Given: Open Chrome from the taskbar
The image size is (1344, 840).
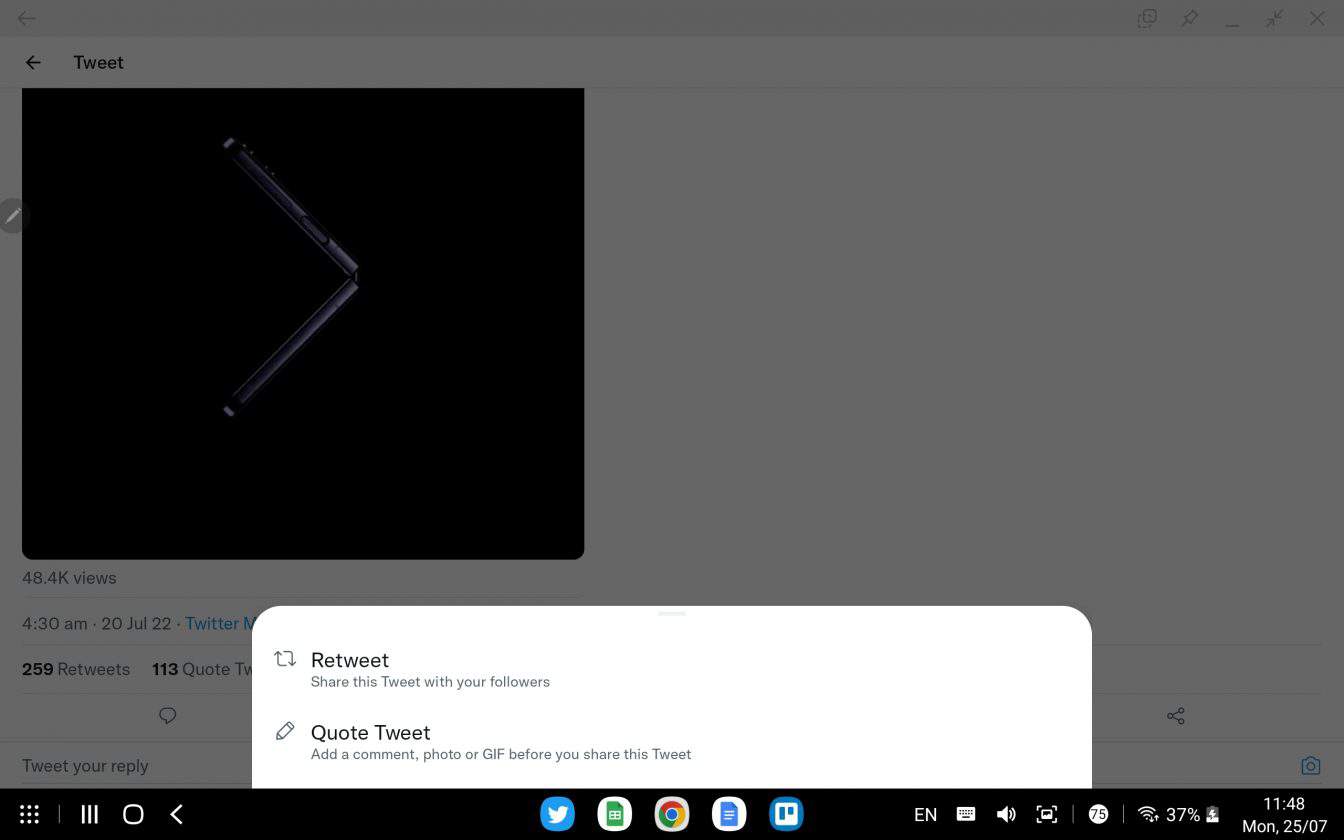Looking at the screenshot, I should (672, 814).
